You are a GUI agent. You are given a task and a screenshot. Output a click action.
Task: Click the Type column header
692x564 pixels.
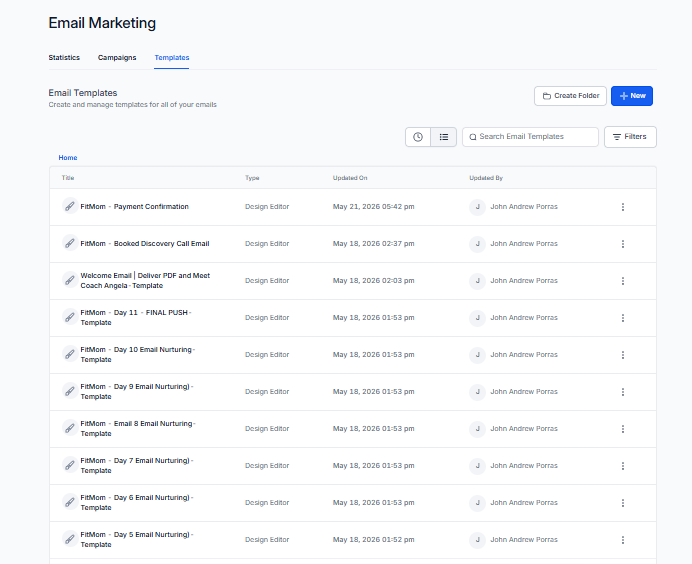tap(252, 178)
